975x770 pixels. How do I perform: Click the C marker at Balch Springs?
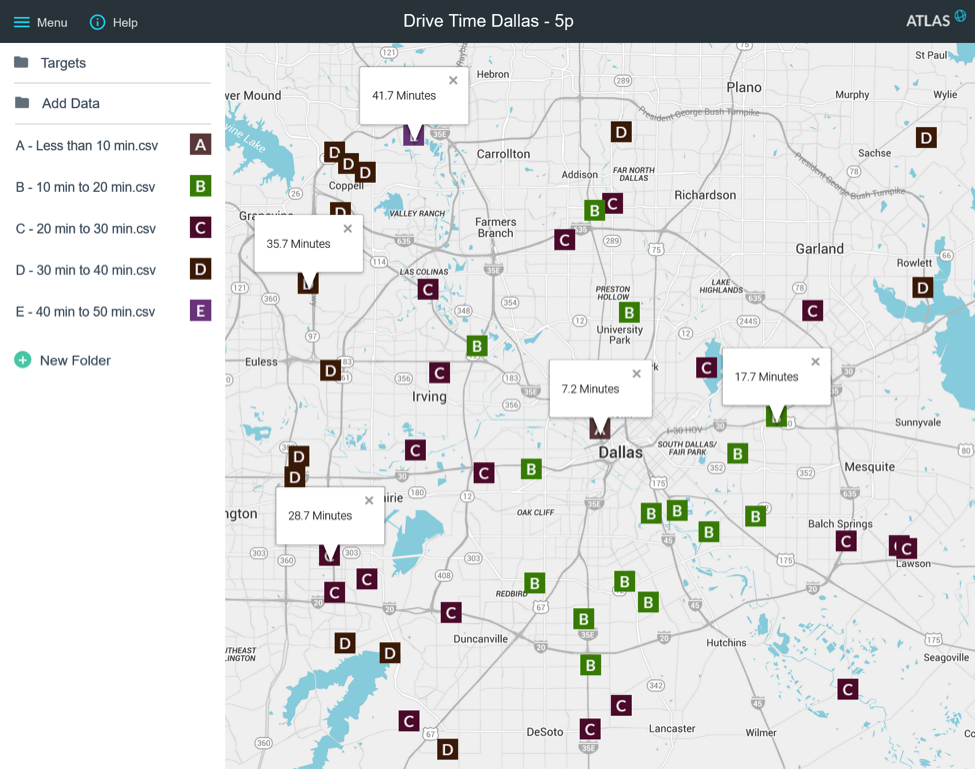[x=846, y=541]
